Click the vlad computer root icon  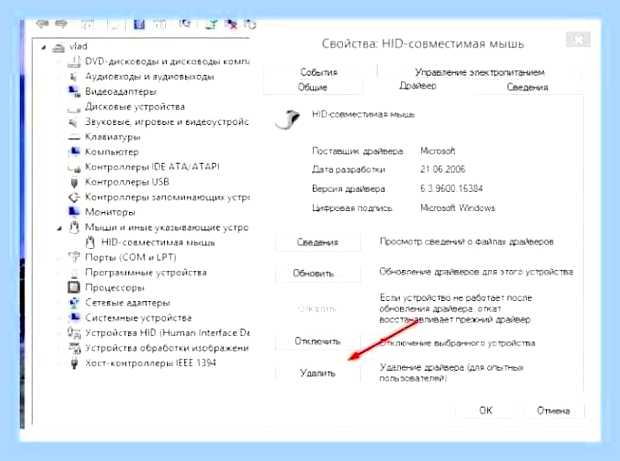[59, 47]
